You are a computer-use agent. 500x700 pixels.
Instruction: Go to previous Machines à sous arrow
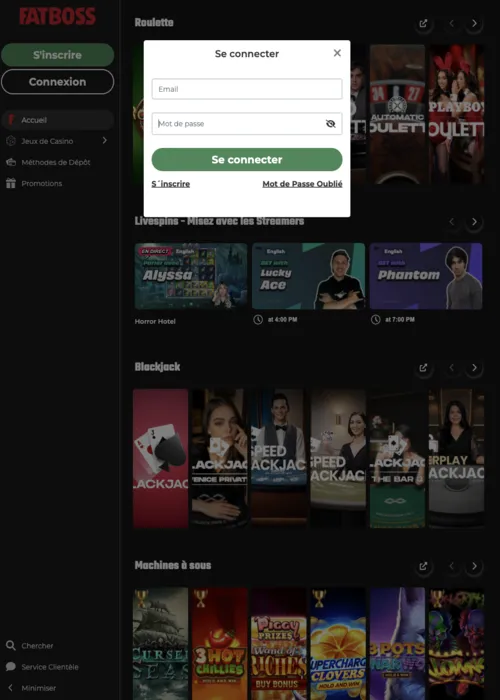(x=452, y=566)
